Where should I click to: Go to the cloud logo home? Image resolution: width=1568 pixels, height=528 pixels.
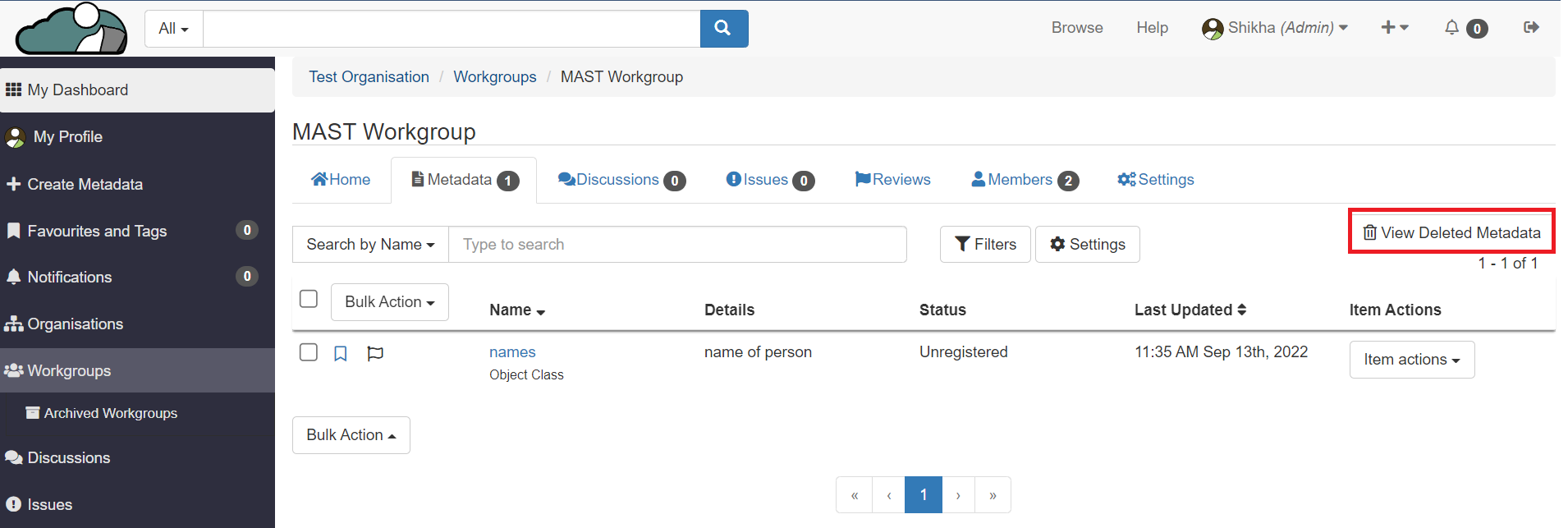pyautogui.click(x=71, y=29)
